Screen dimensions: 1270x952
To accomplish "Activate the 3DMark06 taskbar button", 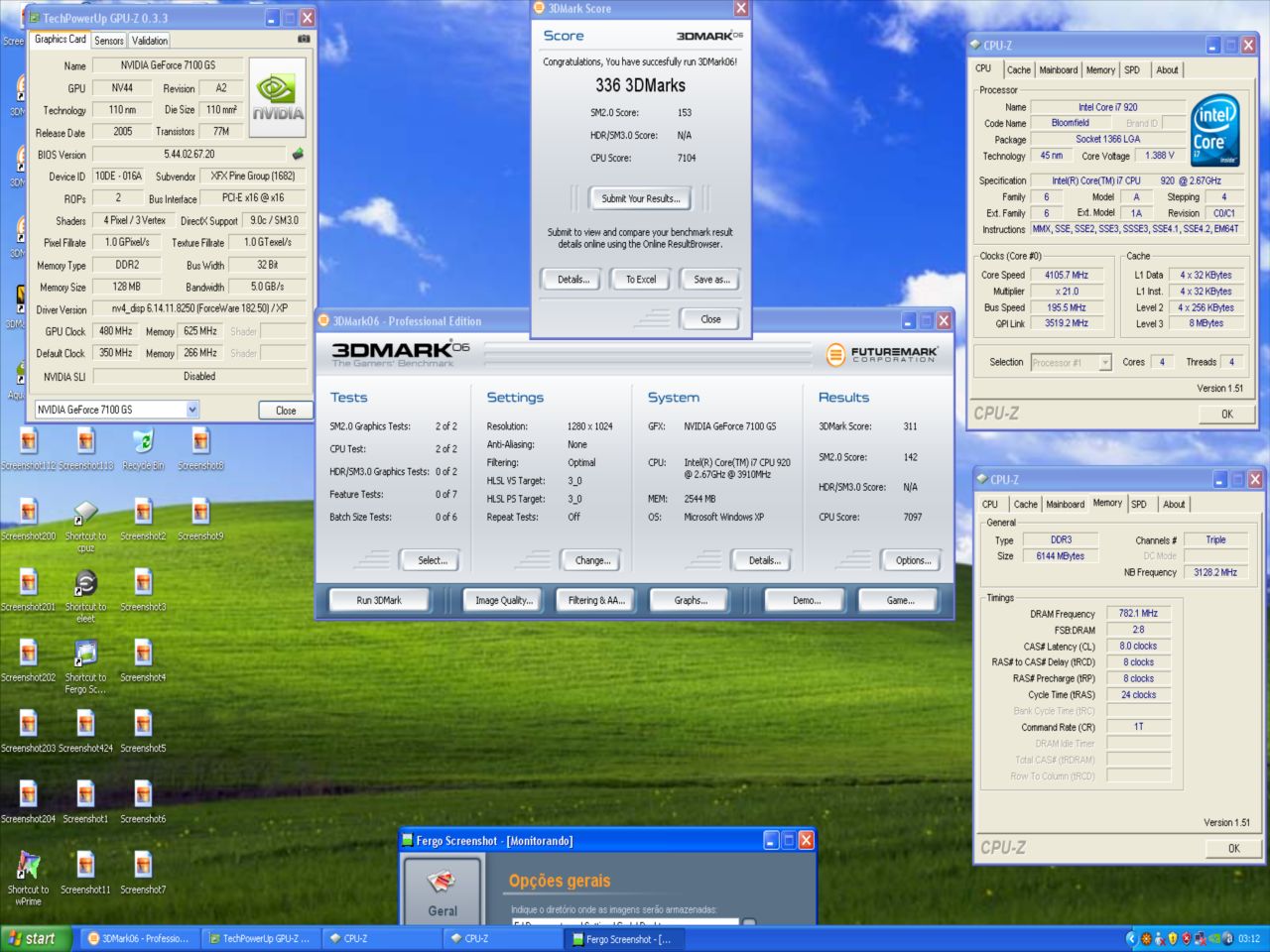I will pos(139,938).
